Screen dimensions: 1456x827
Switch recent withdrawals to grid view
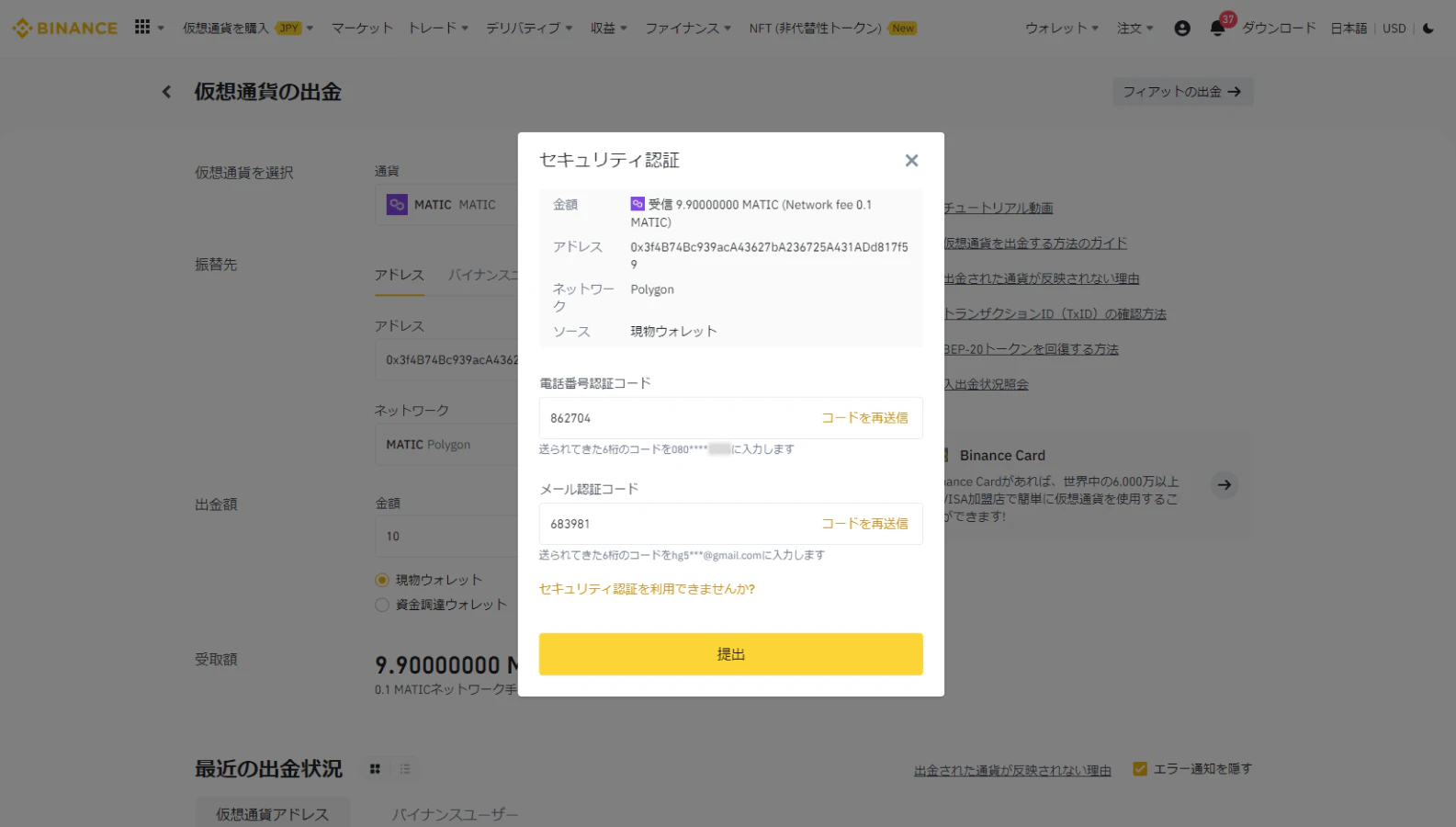(x=375, y=769)
